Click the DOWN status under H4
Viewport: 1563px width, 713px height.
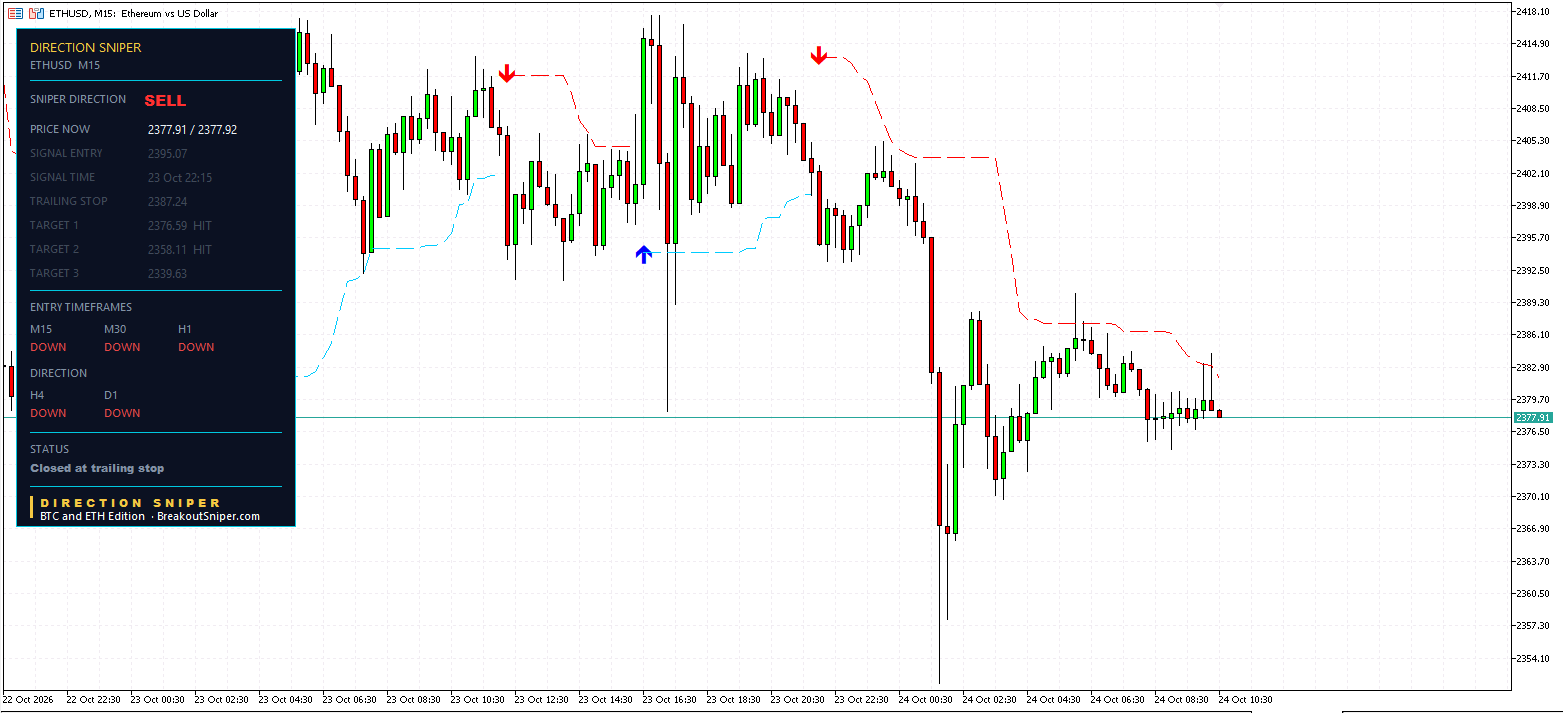48,413
